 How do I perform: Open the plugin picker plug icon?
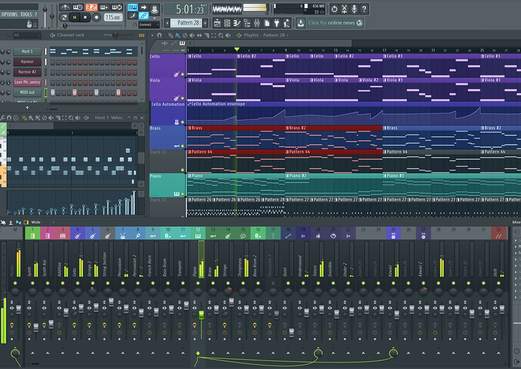277,23
